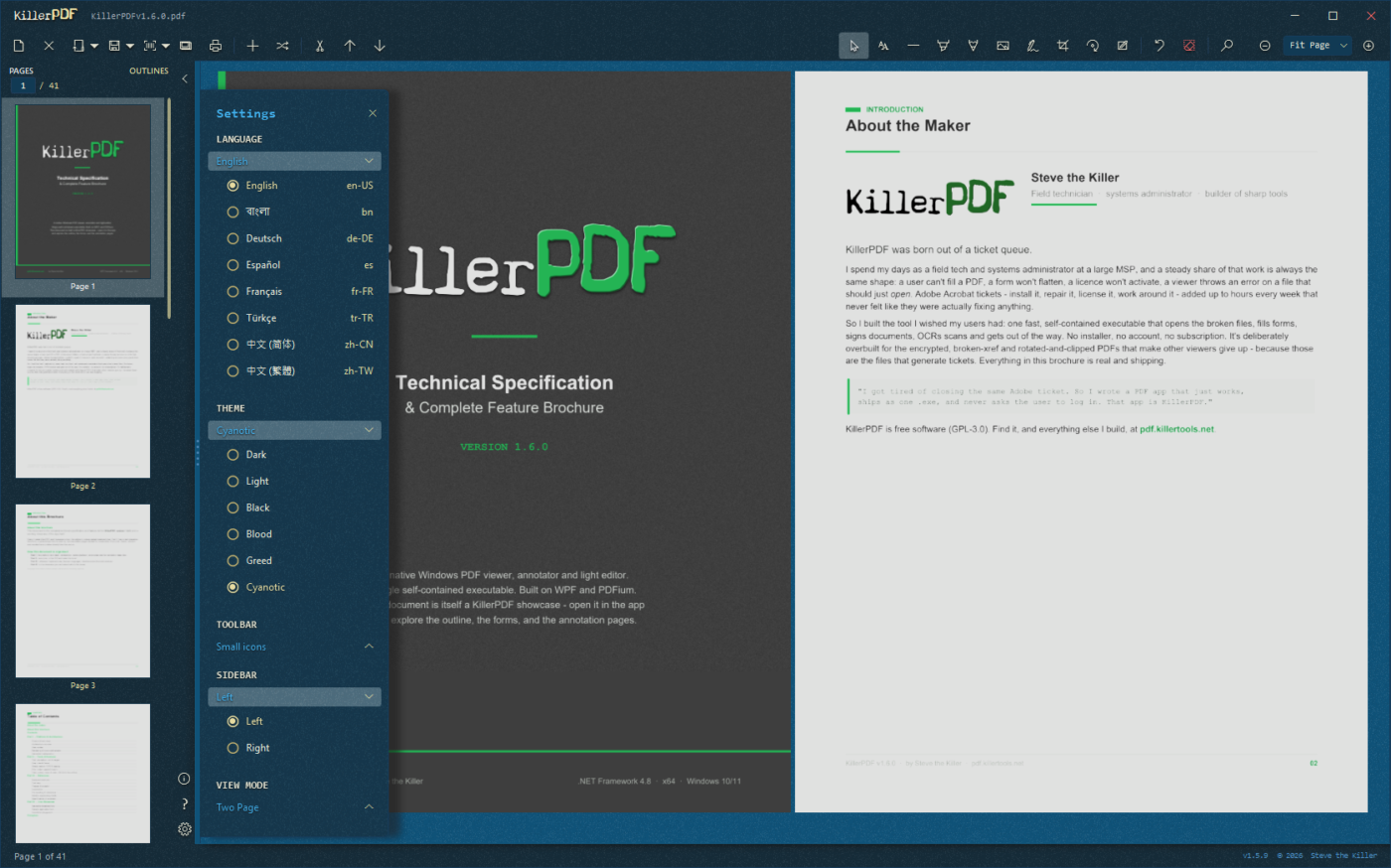Screen dimensions: 1391x868
Task: Click the plus add-page icon
Action: pos(252,46)
